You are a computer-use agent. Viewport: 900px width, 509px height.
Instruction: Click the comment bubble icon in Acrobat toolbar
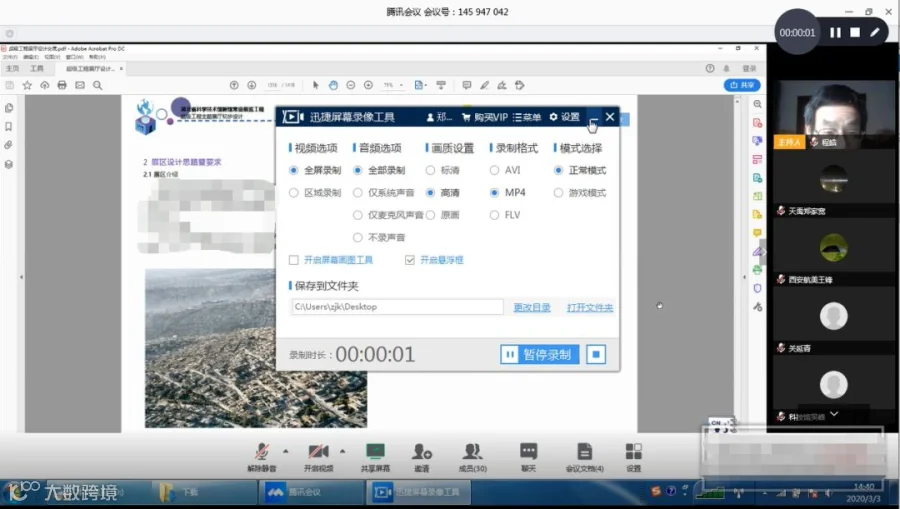(467, 85)
